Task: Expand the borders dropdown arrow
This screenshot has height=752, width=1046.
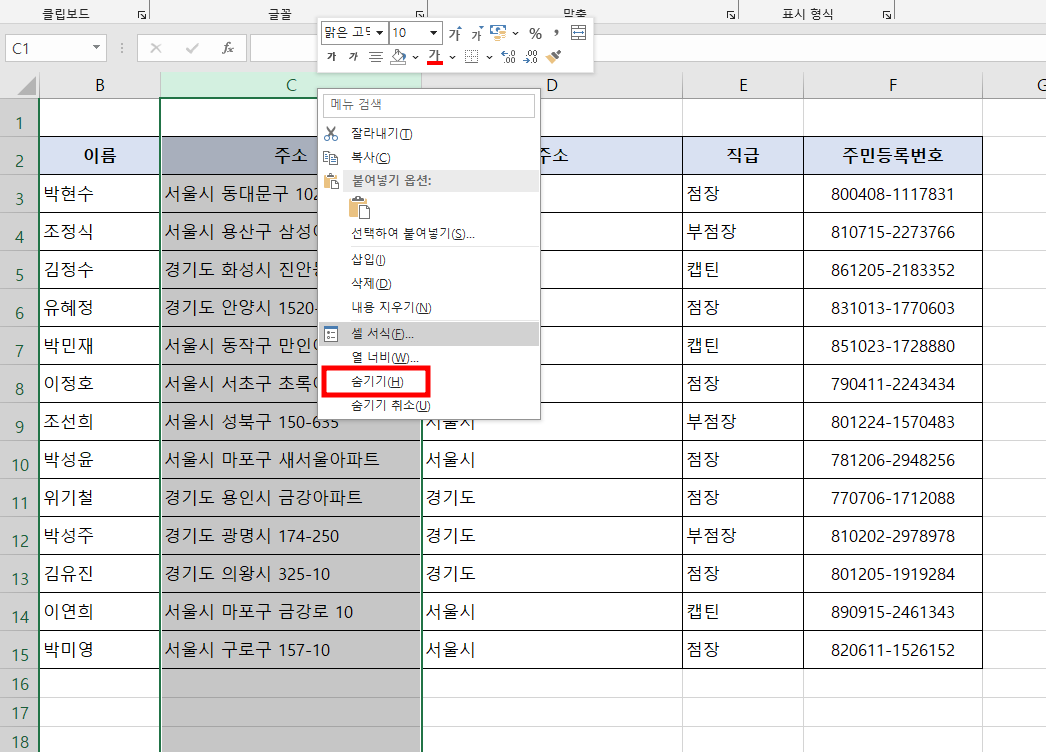Action: pos(489,57)
